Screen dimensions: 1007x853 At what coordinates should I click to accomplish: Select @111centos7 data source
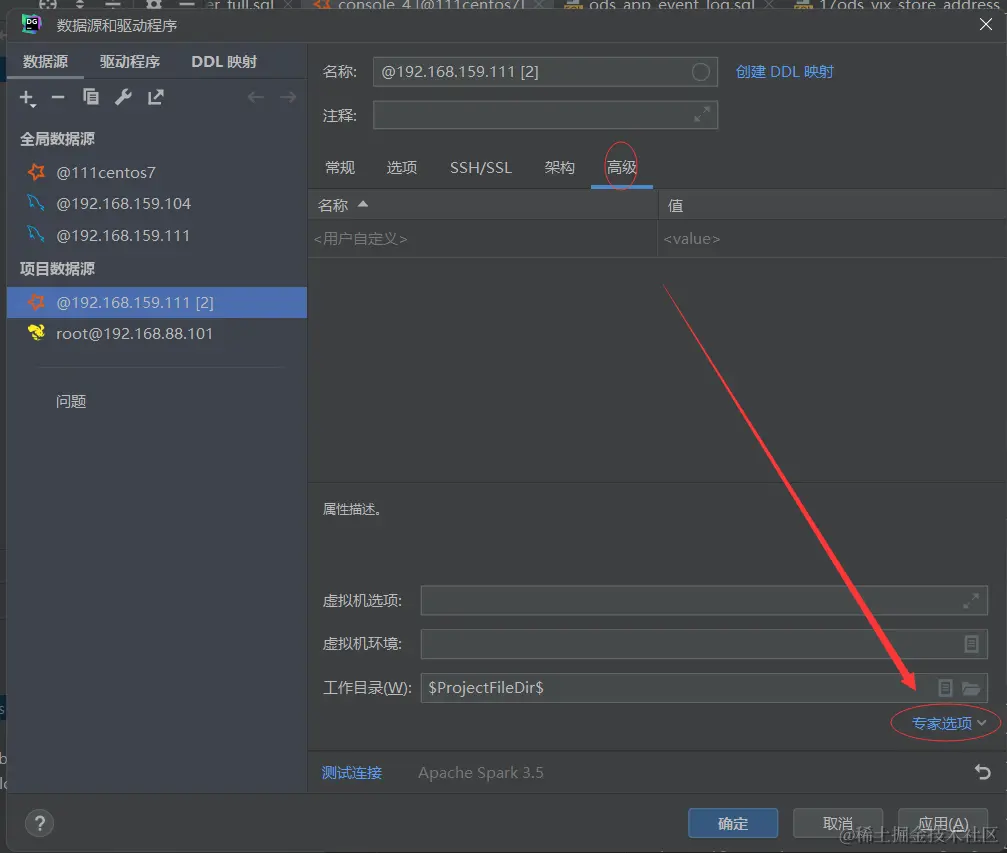tap(157, 172)
